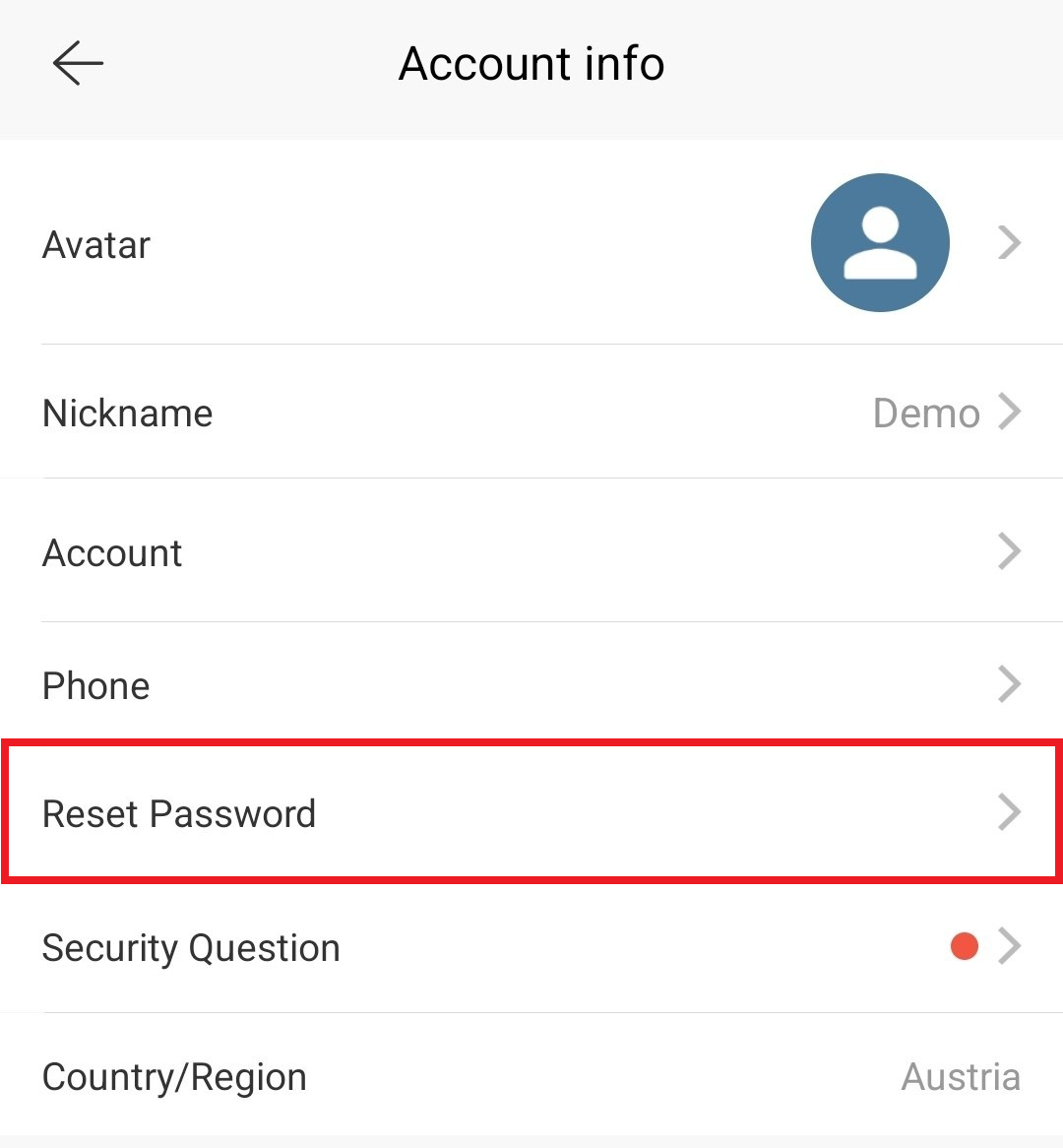Tap the Country/Region label
Image resolution: width=1063 pixels, height=1148 pixels.
174,1078
